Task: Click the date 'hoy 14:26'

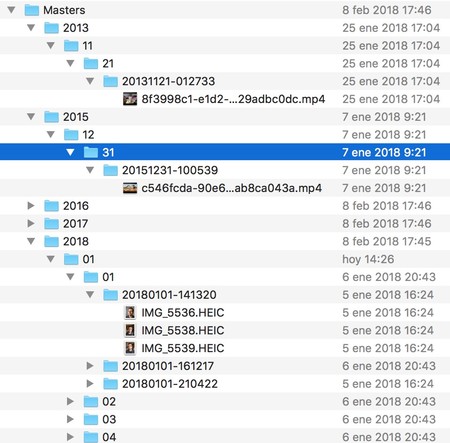Action: pos(368,259)
